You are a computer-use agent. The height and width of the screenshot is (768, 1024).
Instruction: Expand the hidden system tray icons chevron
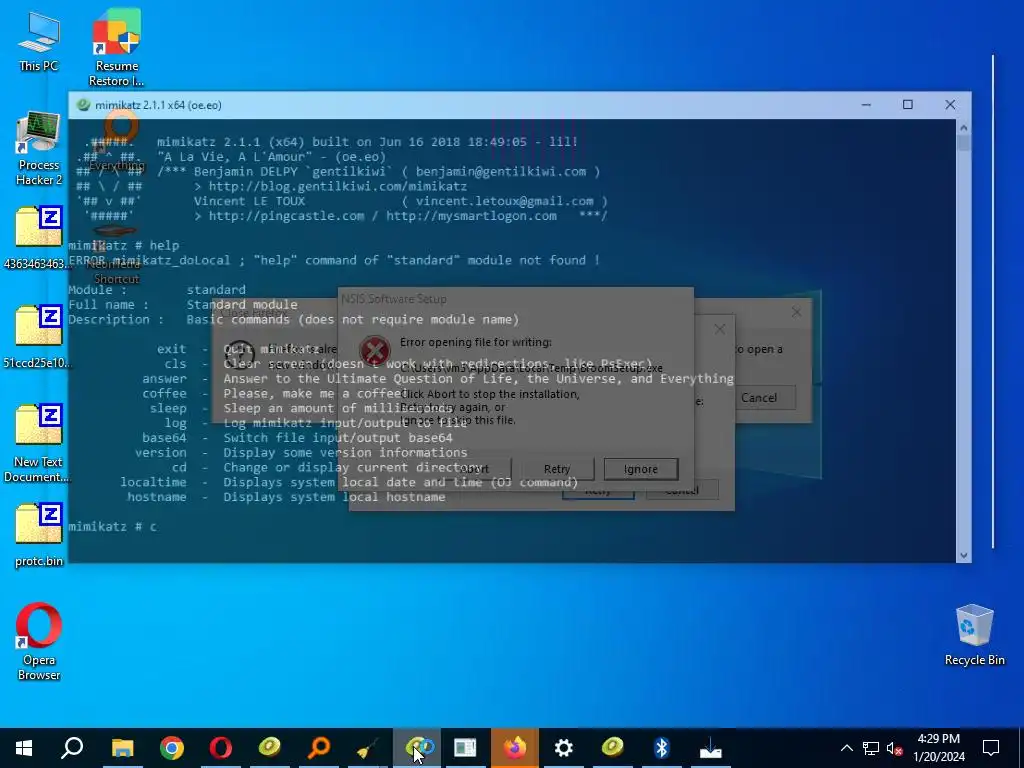point(846,748)
